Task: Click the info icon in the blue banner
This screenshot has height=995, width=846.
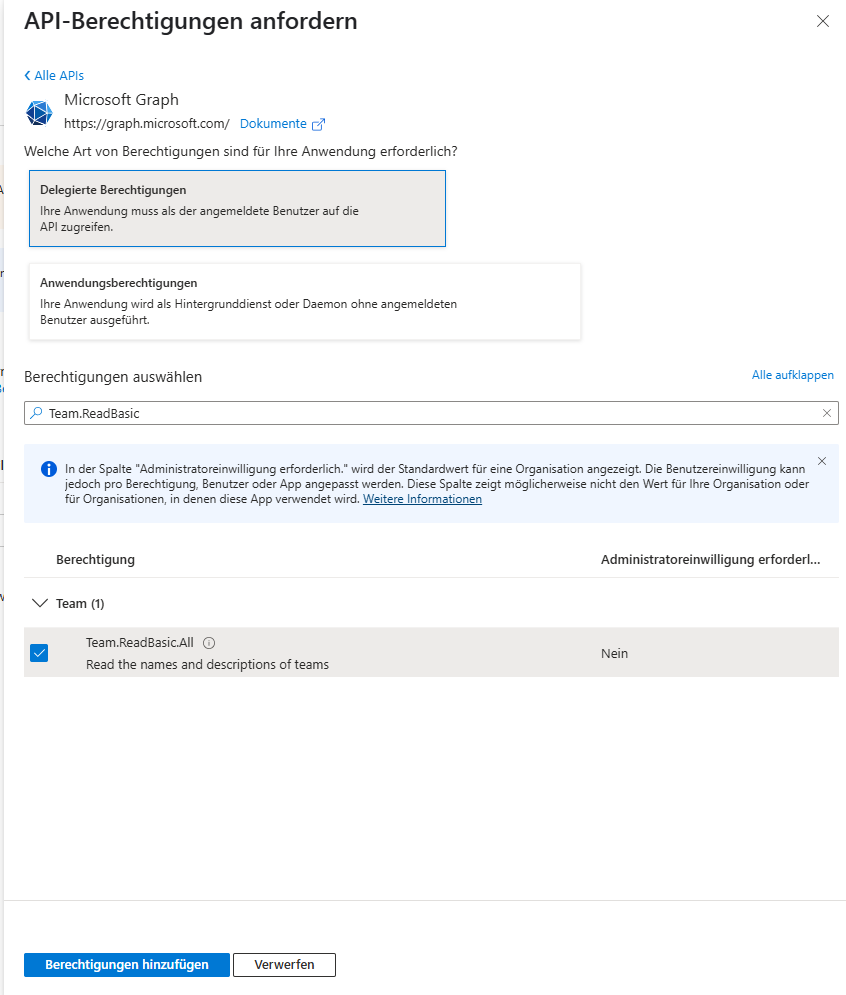Action: pyautogui.click(x=49, y=468)
